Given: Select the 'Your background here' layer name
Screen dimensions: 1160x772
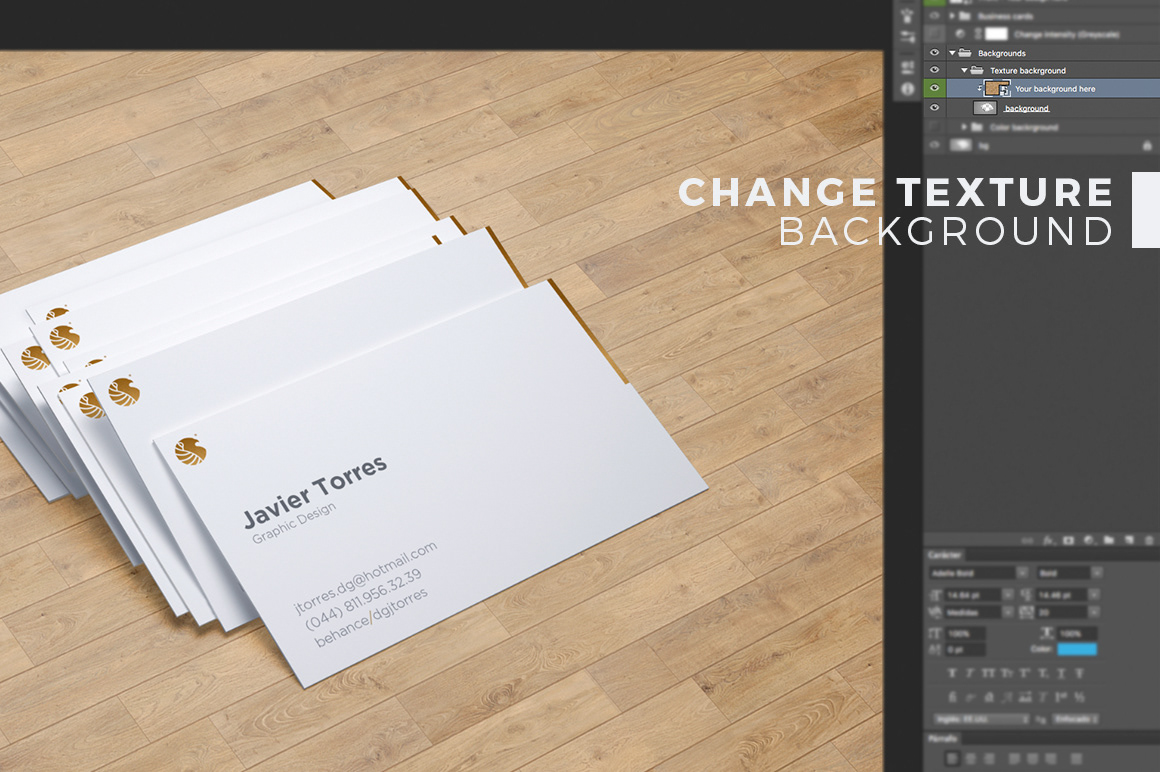Looking at the screenshot, I should point(1055,89).
